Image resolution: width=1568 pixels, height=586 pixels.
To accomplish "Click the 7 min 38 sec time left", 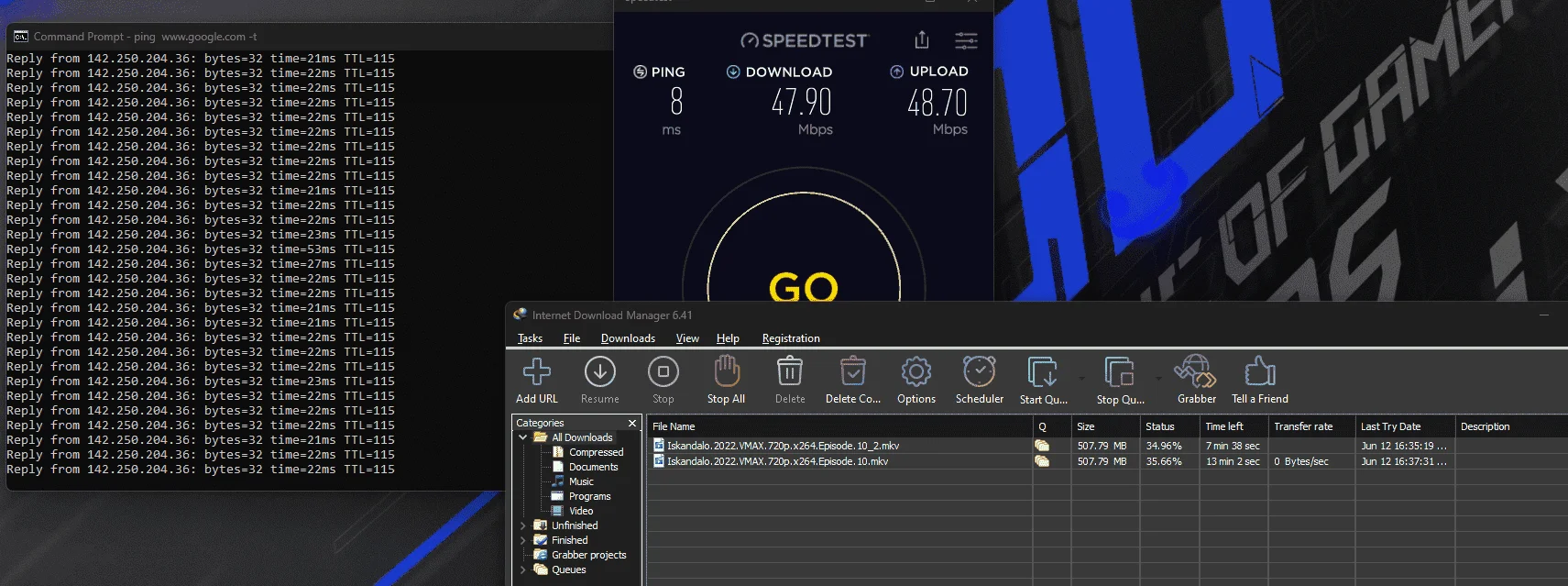I will 1233,446.
